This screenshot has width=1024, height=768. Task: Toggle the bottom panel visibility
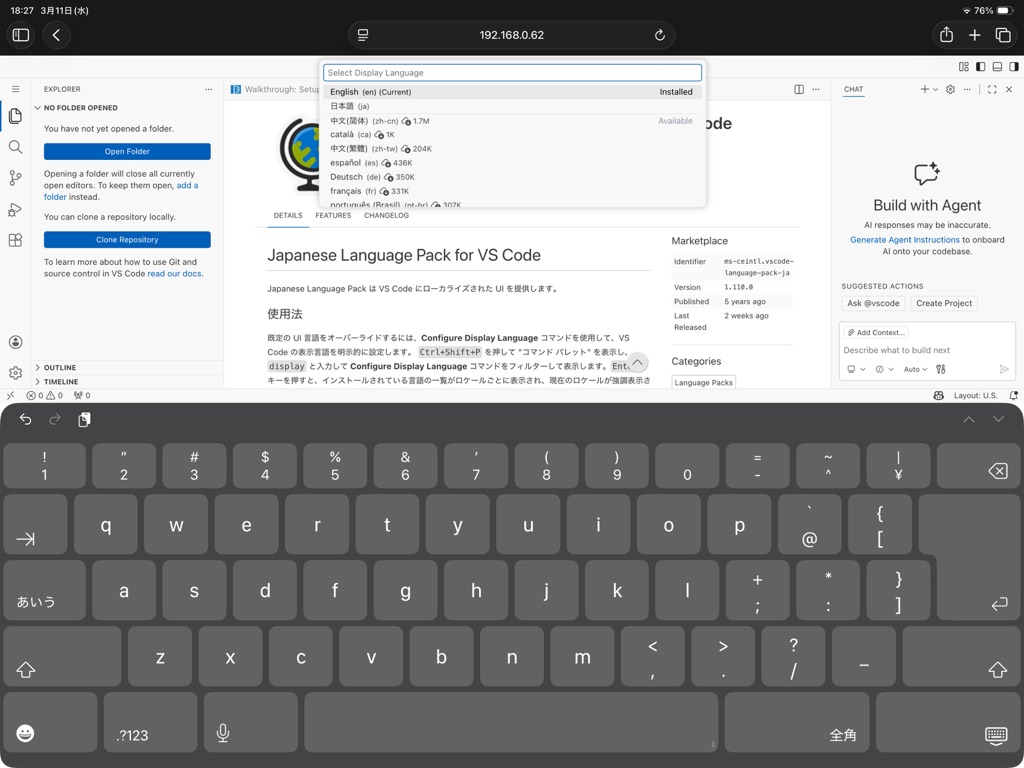point(997,67)
